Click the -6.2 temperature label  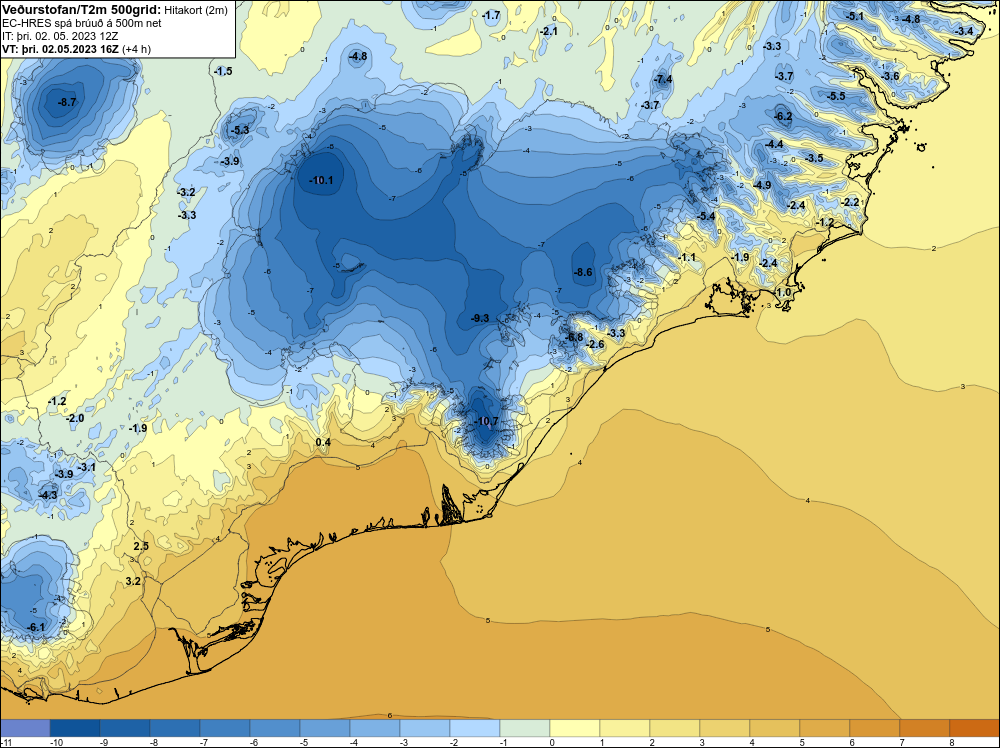(x=783, y=116)
